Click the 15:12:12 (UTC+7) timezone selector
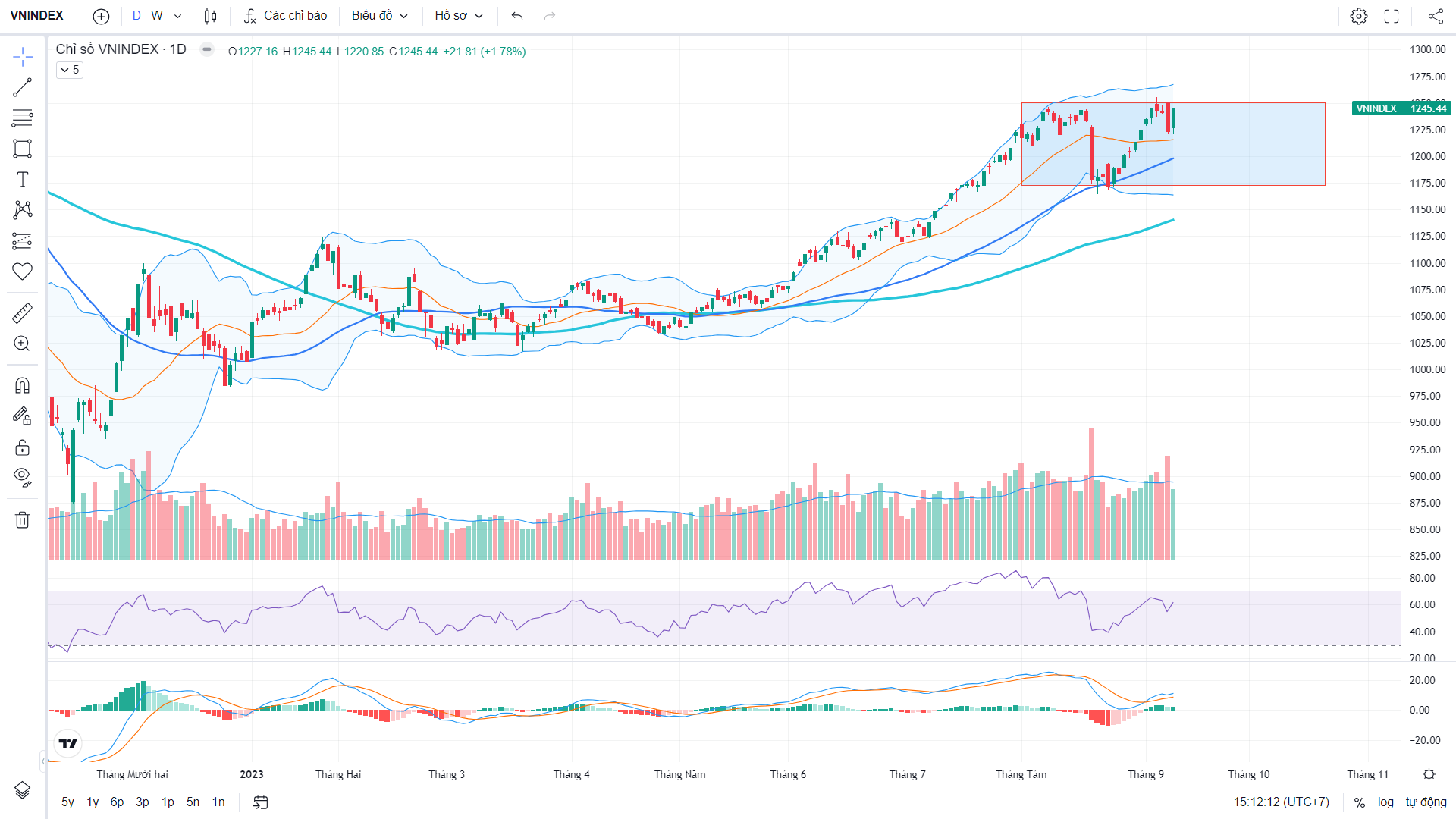 1282,802
